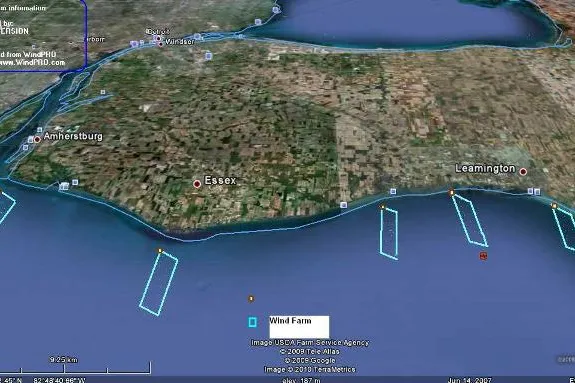Viewport: 575px width, 383px height.
Task: Click the cyan square Wind Farm legend icon
Action: pos(252,322)
